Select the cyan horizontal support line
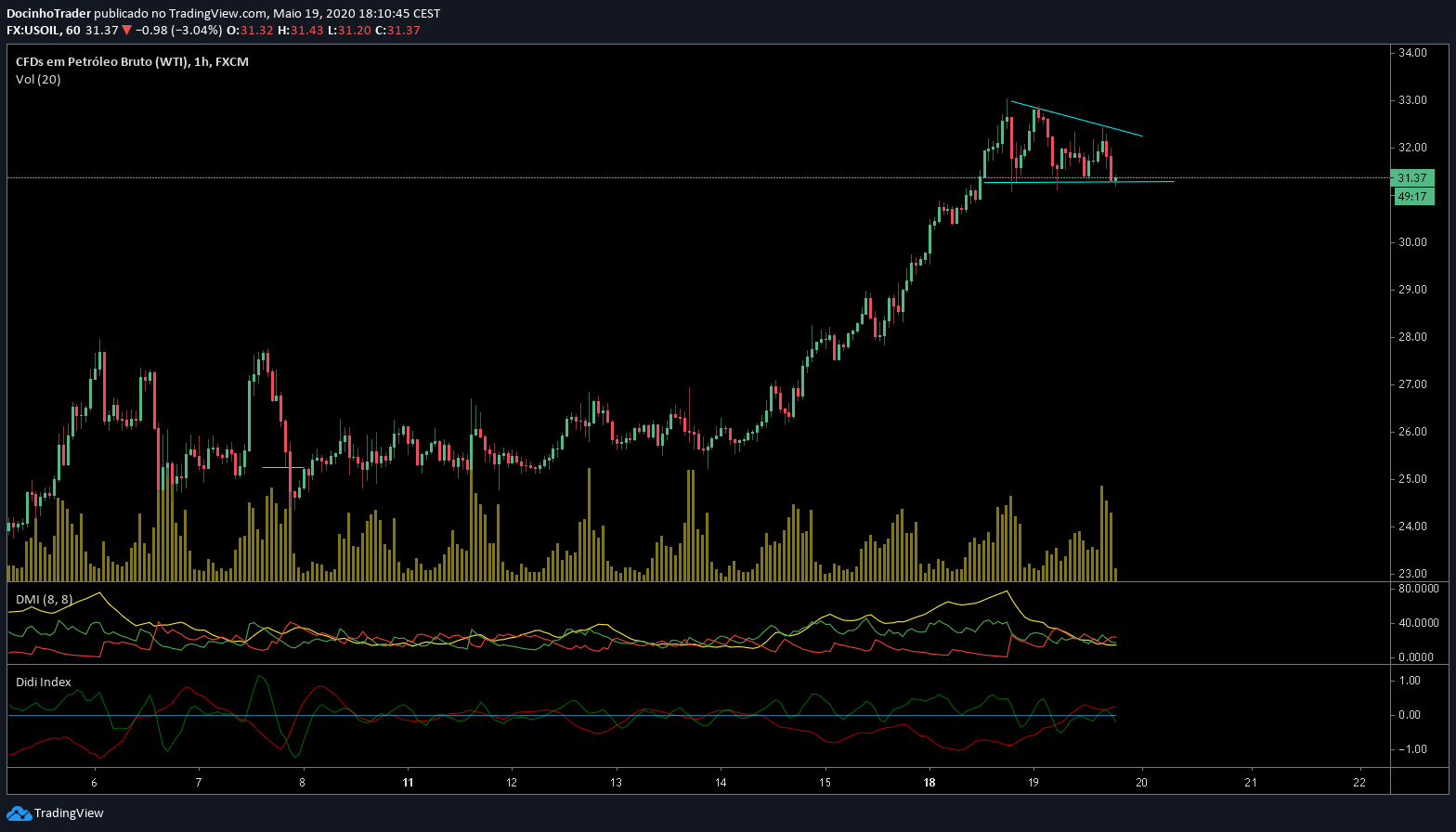The width and height of the screenshot is (1456, 832). coord(1078,182)
